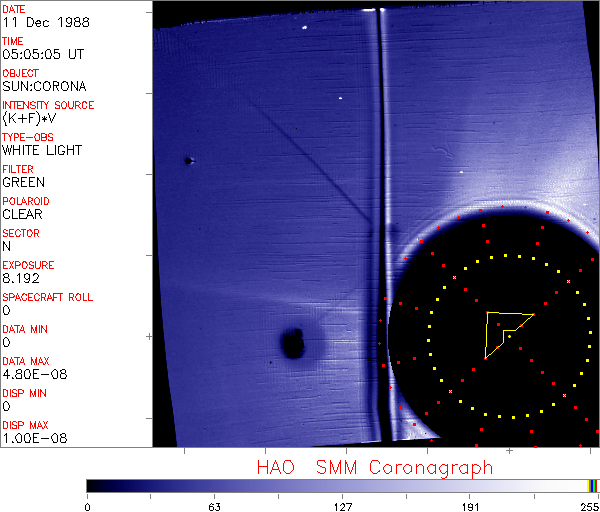Viewport: 600px width, 512px height.
Task: Click the 'CLEAR' polaroid value
Action: pos(22,214)
